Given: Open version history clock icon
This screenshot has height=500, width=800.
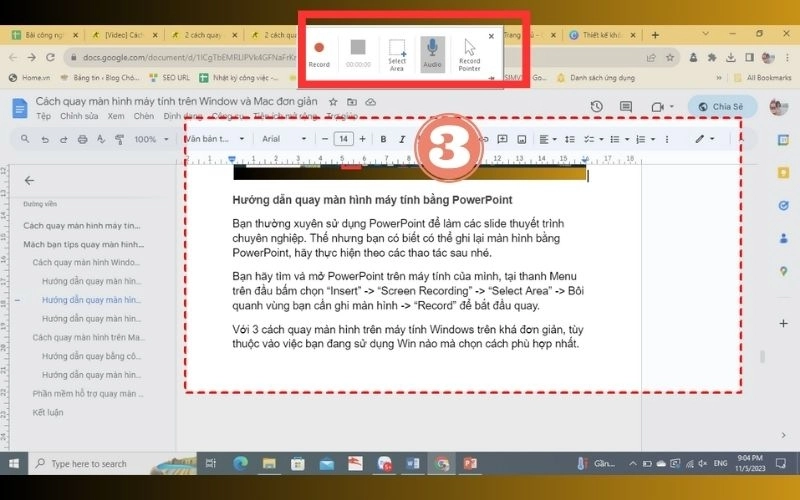Looking at the screenshot, I should click(596, 107).
